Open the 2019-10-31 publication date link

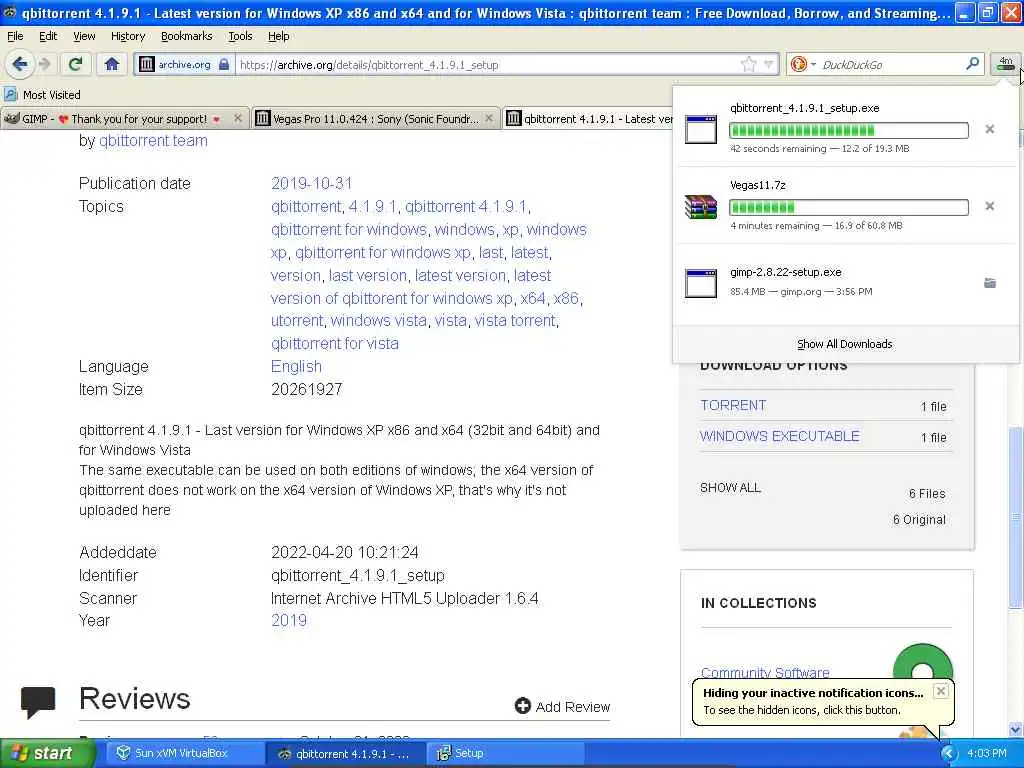pyautogui.click(x=312, y=184)
